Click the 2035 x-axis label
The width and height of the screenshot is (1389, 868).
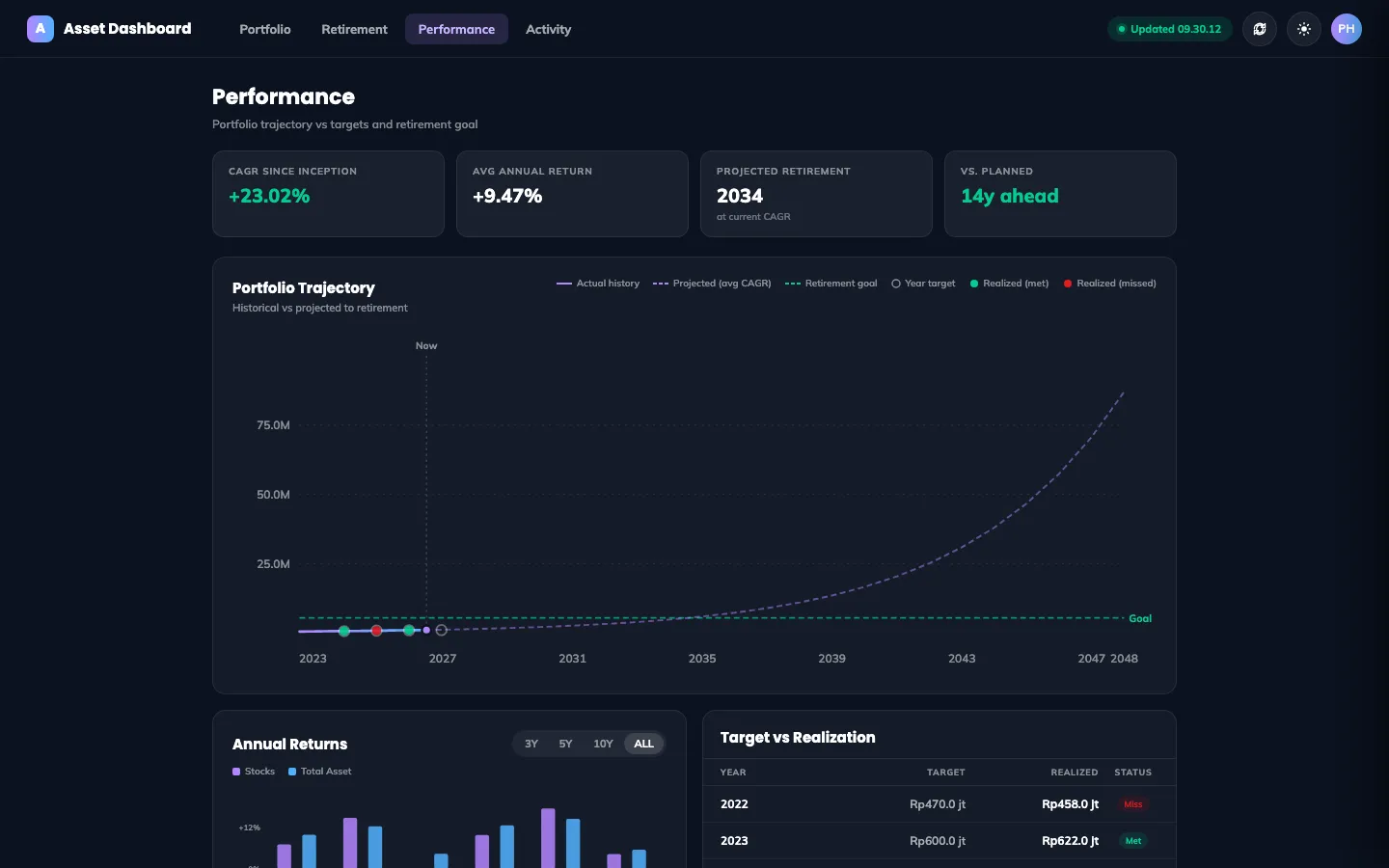702,659
